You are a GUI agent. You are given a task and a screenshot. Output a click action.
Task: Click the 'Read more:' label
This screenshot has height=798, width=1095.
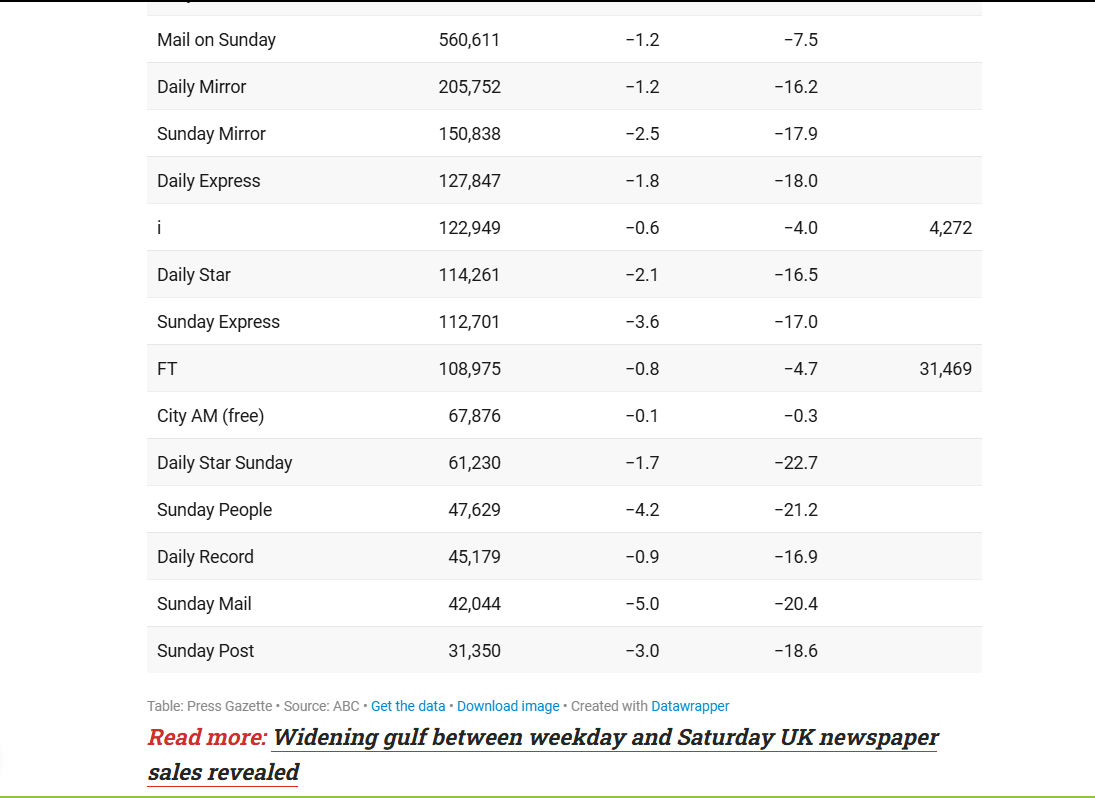pos(207,737)
